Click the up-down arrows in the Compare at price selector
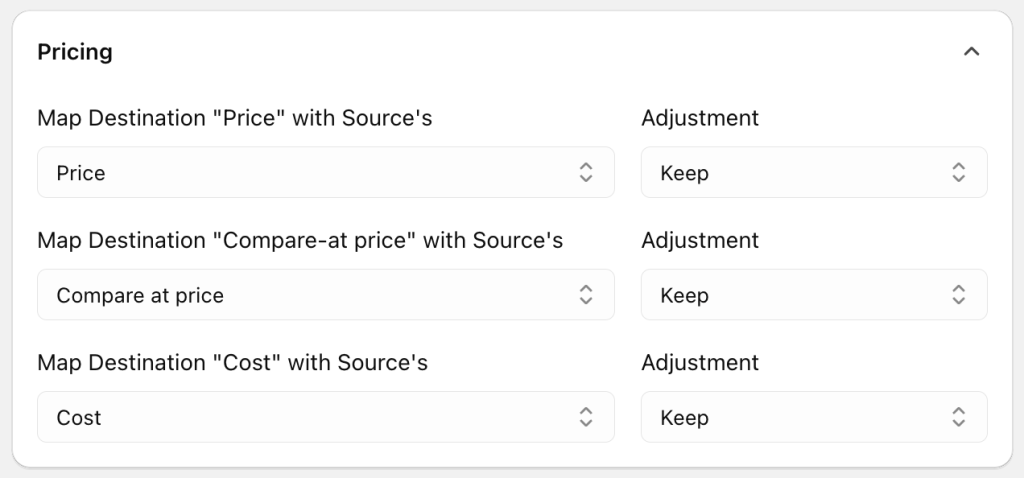Viewport: 1024px width, 478px height. [x=586, y=295]
